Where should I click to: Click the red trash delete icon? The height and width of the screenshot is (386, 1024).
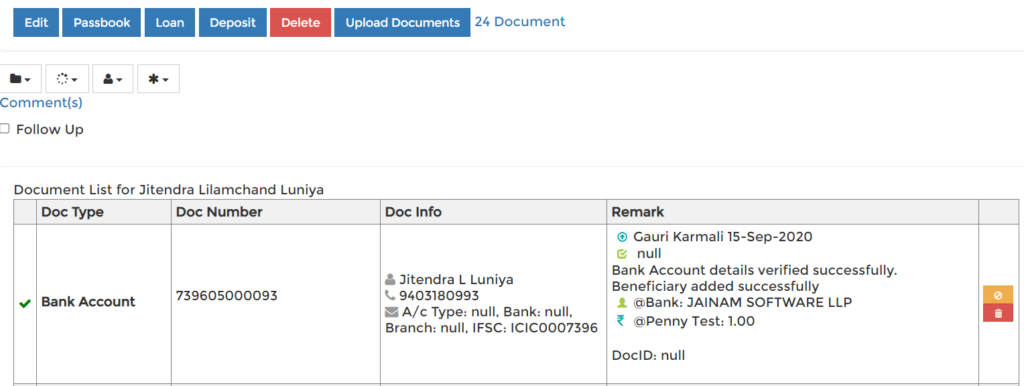pos(997,313)
